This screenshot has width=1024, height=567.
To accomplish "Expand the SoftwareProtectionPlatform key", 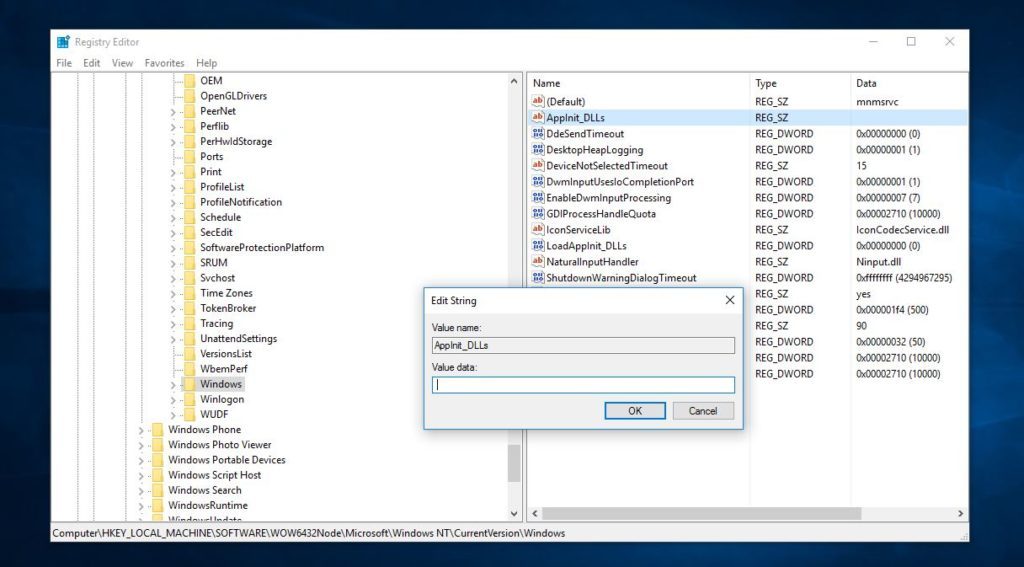I will pos(173,248).
